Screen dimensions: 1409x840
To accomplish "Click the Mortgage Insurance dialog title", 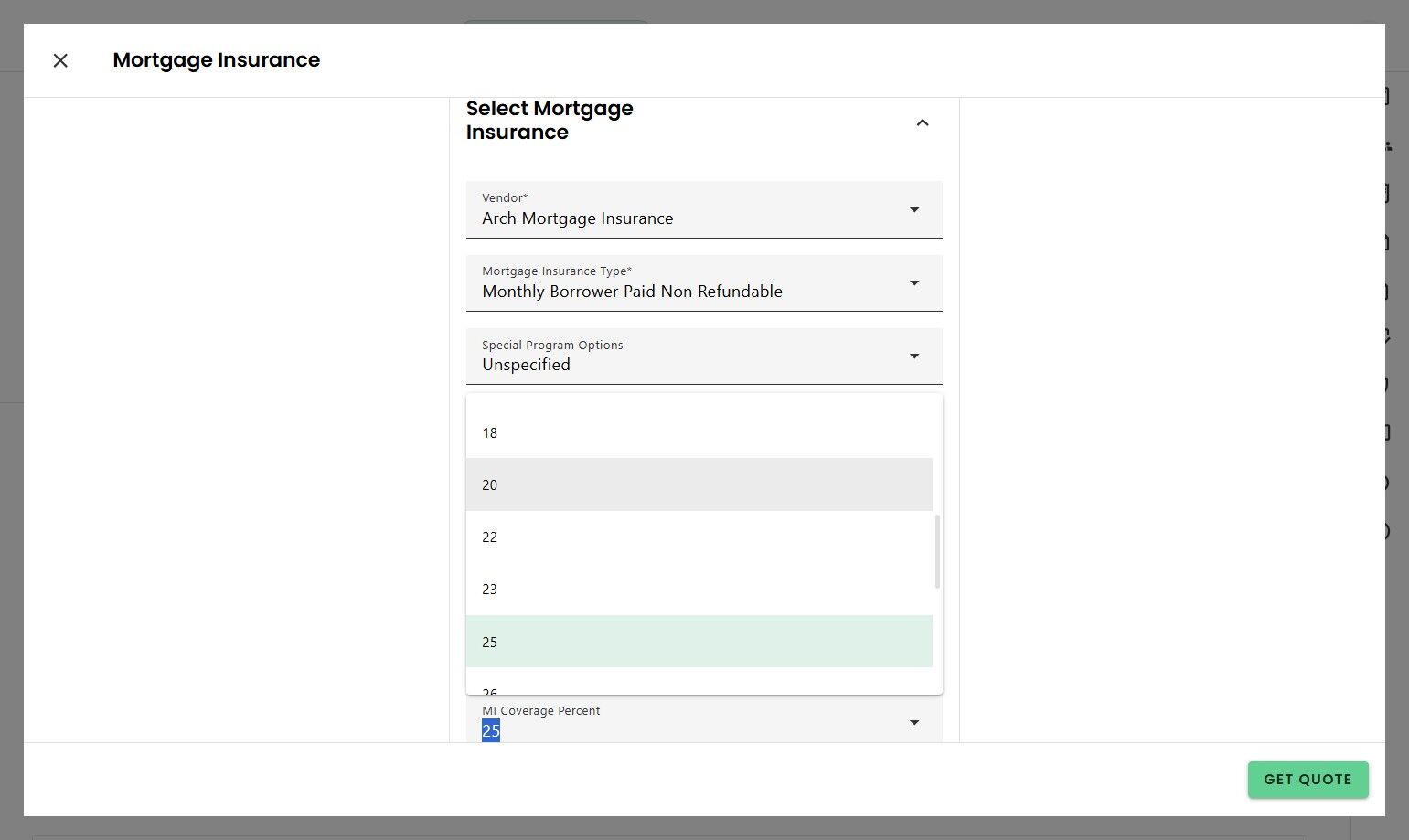I will pos(217,60).
